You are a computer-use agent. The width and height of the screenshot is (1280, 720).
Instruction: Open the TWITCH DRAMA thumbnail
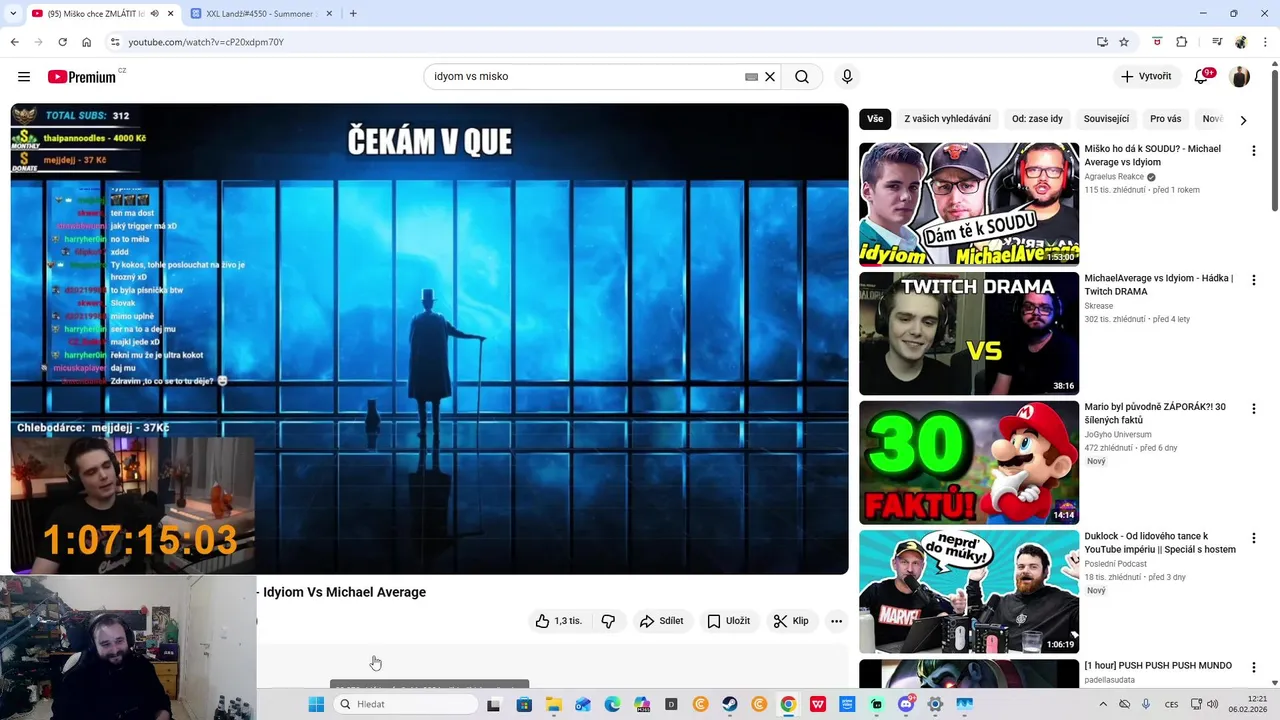[969, 333]
